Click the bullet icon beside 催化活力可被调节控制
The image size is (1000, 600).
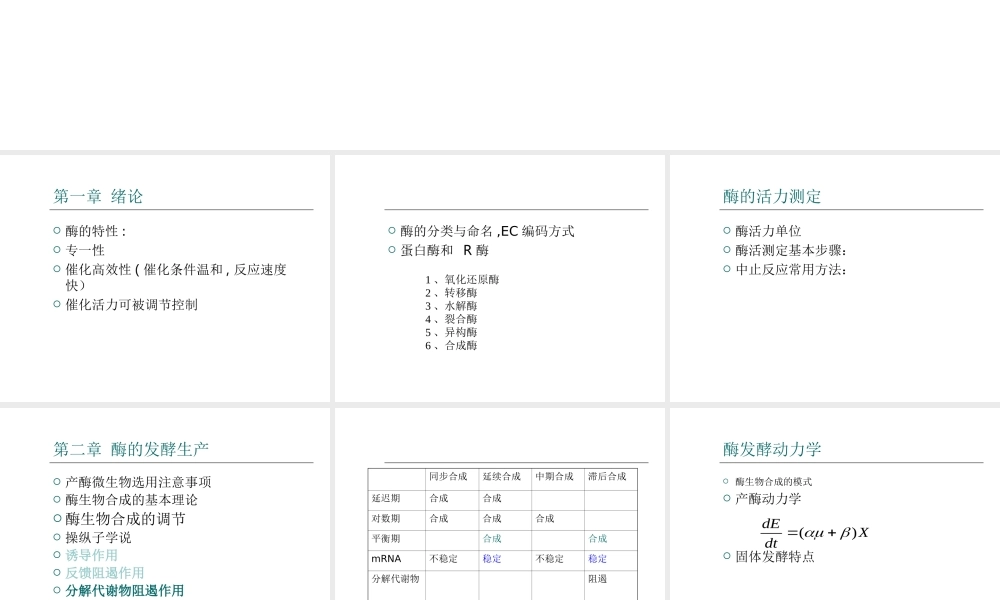click(x=55, y=304)
